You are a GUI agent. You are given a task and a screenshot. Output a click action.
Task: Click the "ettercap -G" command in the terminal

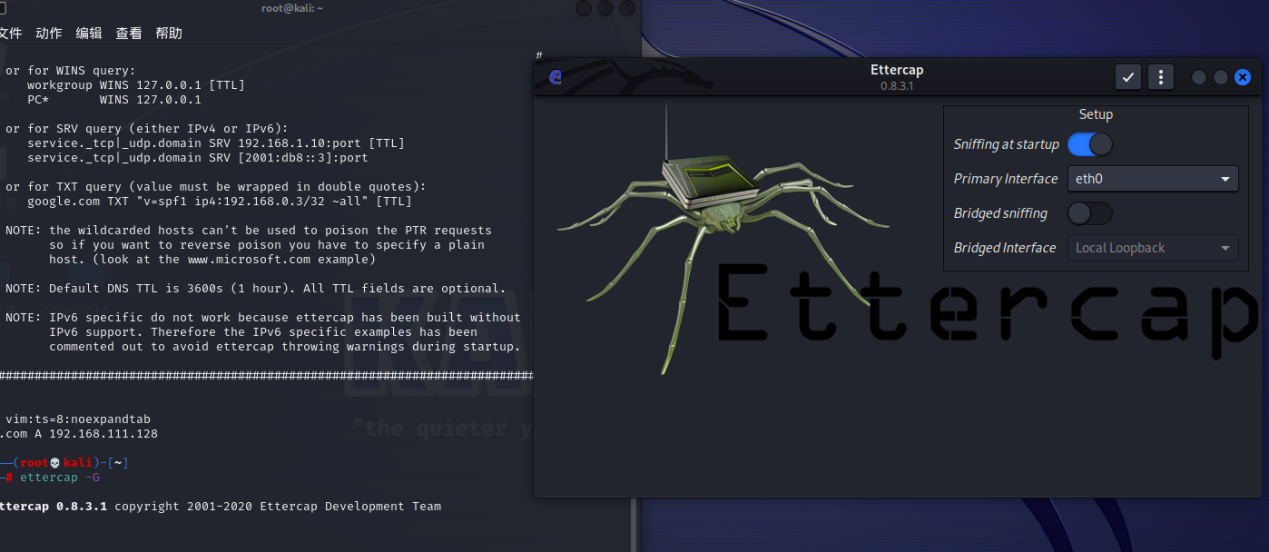pos(59,477)
